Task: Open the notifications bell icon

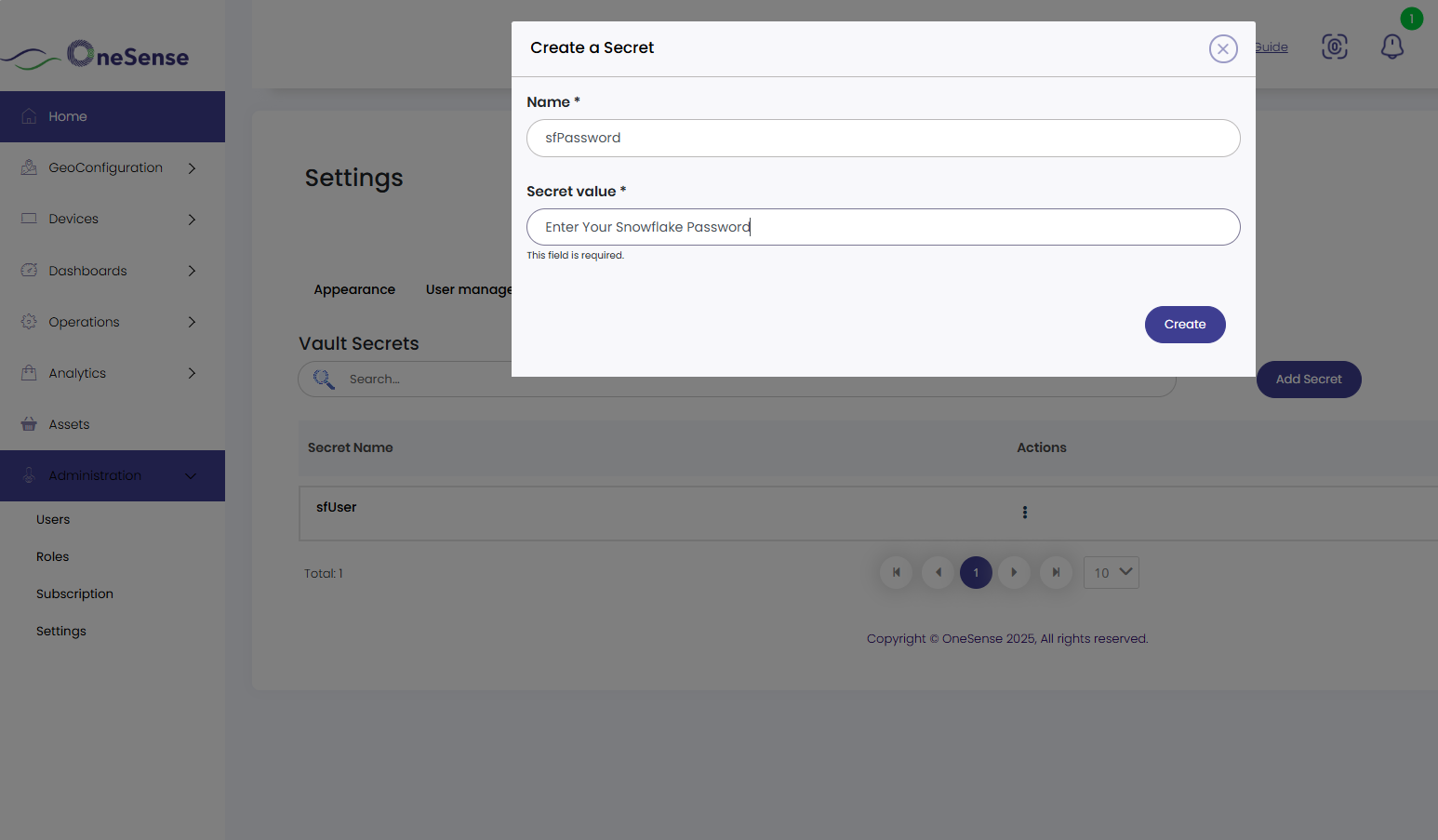Action: [x=1391, y=47]
